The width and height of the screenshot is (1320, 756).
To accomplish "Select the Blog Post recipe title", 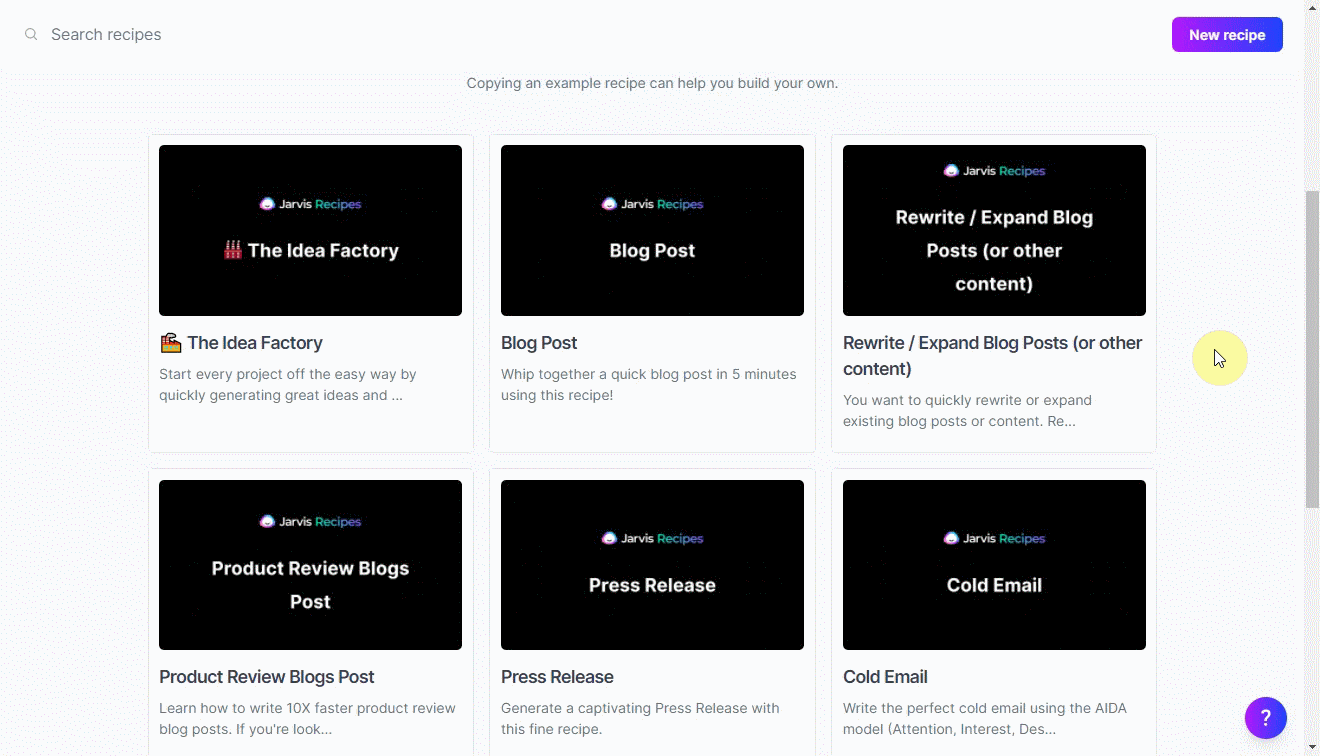I will (539, 343).
